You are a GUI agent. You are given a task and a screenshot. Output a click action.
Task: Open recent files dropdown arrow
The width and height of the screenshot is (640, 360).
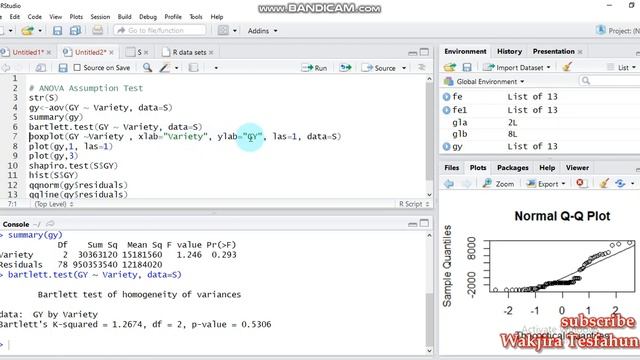40,31
